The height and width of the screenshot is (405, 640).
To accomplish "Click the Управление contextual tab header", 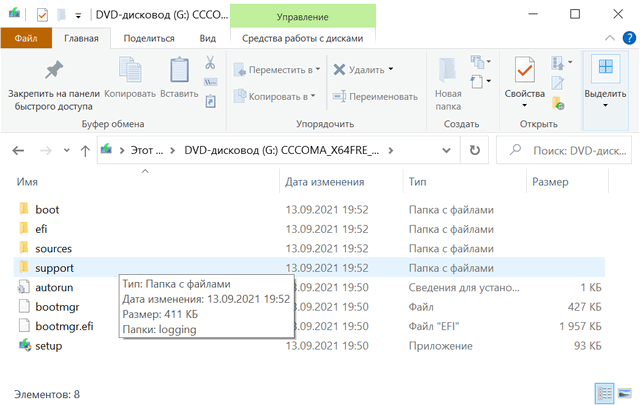I will (x=302, y=17).
